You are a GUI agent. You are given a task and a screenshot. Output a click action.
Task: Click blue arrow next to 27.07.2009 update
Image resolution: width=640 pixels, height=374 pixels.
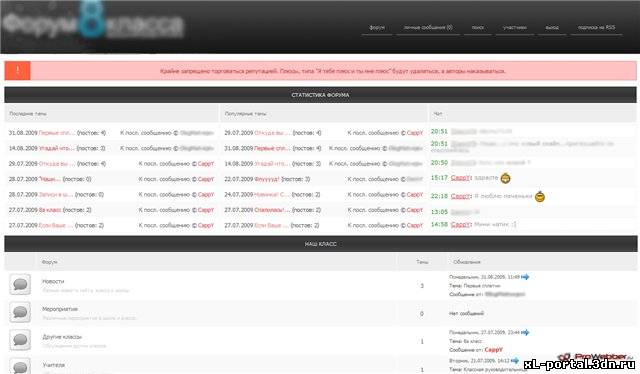pyautogui.click(x=525, y=332)
